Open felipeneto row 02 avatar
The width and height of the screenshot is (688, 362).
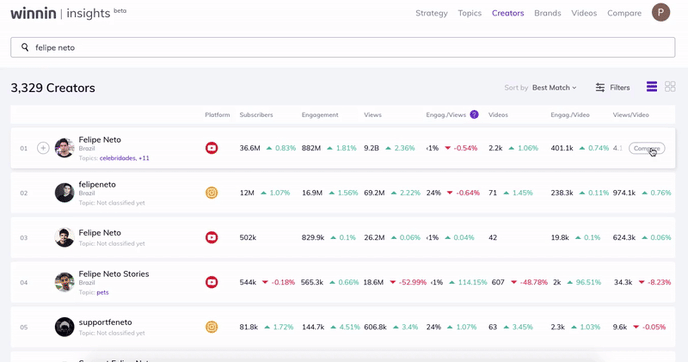pyautogui.click(x=64, y=193)
